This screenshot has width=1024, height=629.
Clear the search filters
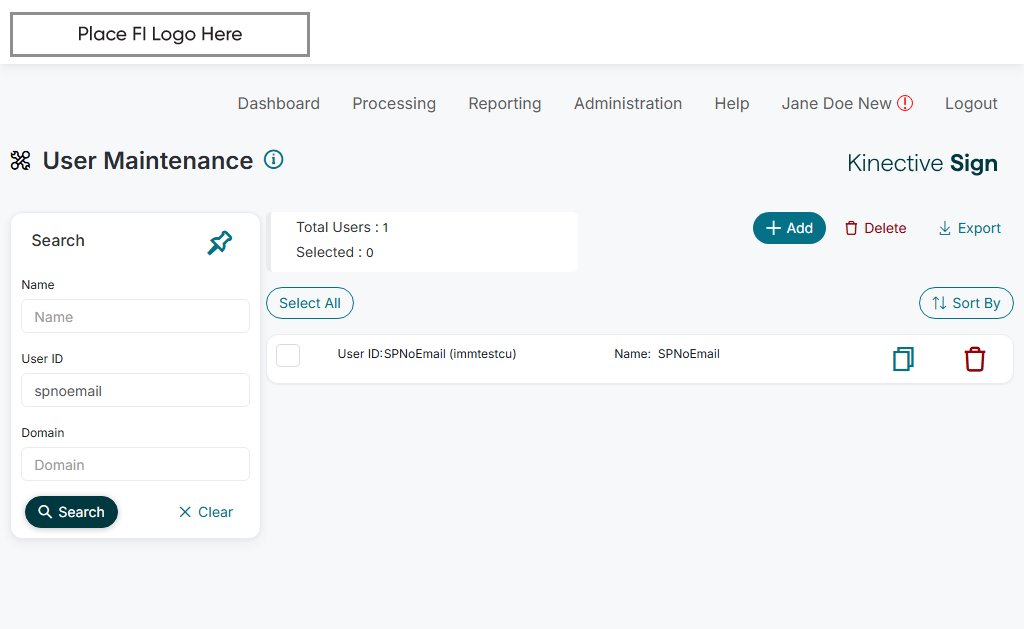click(x=205, y=512)
